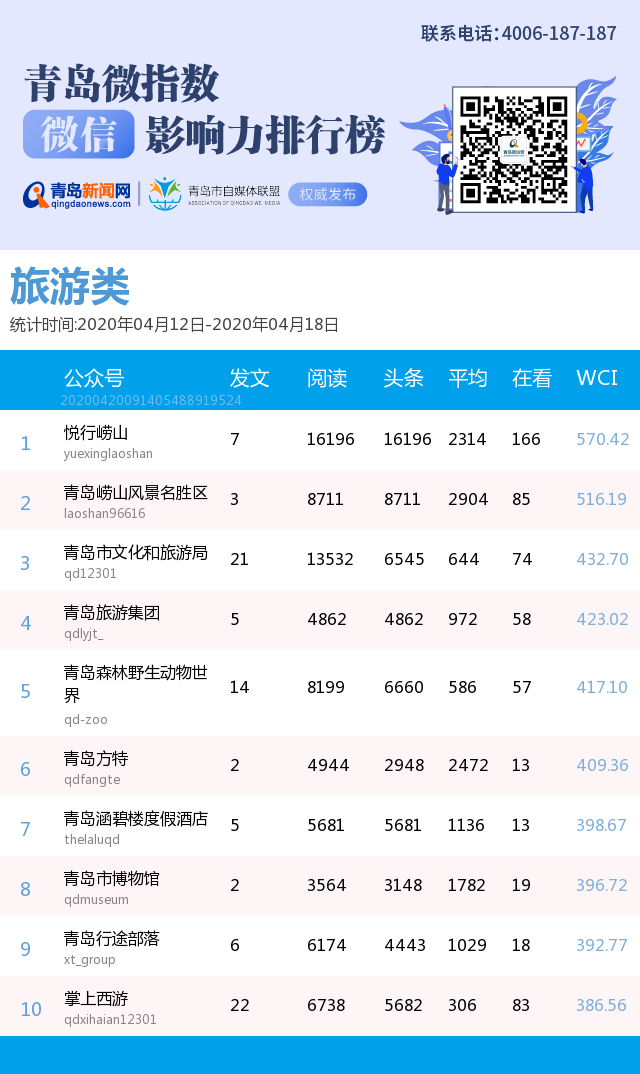Screen dimensions: 640x1074
Task: Click the 阅读 column header
Action: pyautogui.click(x=327, y=378)
